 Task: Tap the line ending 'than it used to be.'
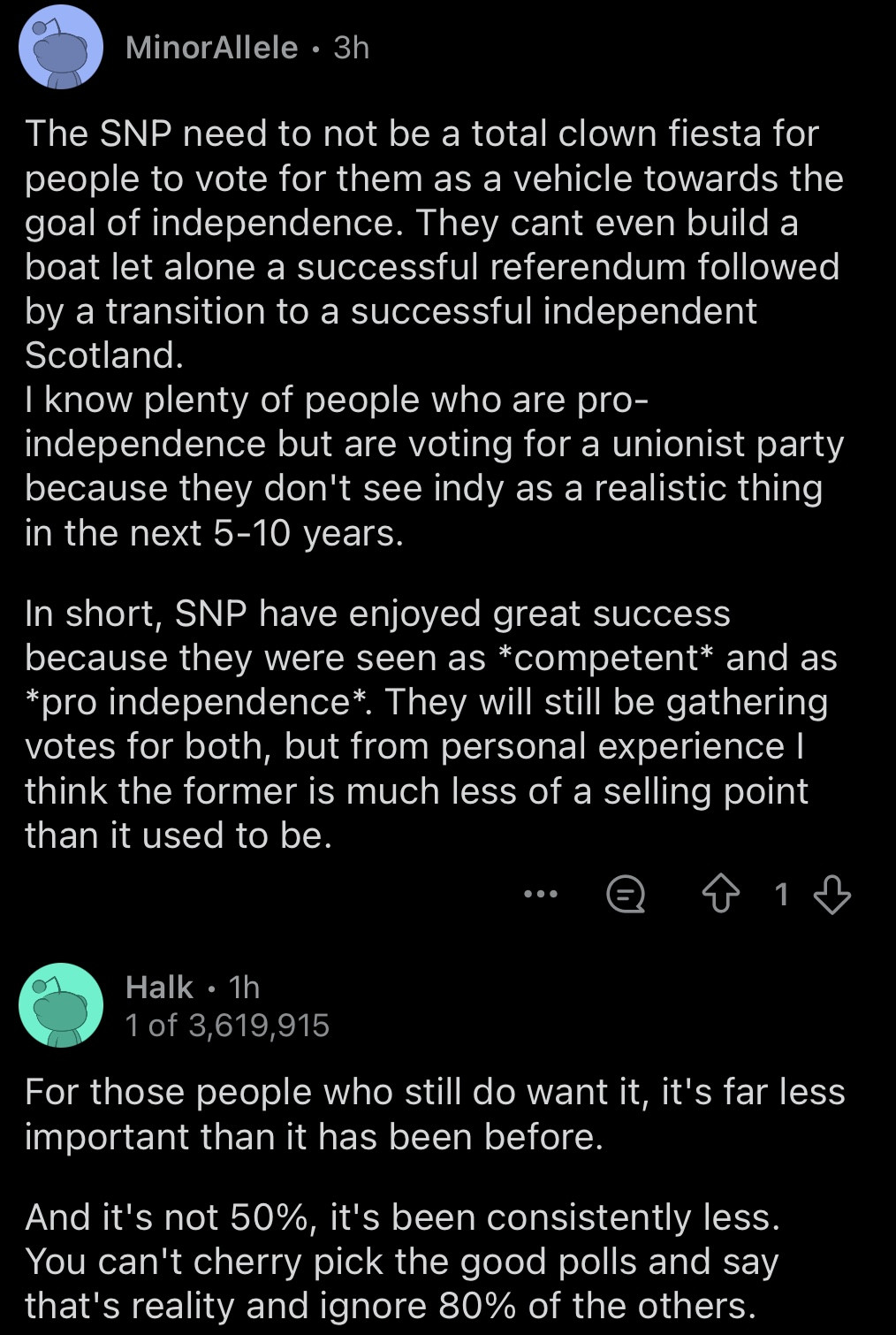[x=178, y=835]
